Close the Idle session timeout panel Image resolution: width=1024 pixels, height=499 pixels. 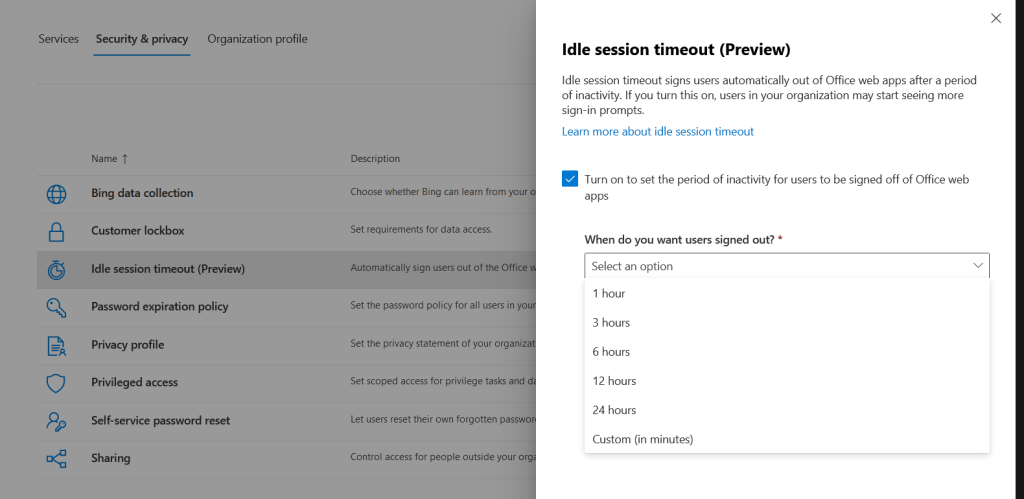point(995,18)
